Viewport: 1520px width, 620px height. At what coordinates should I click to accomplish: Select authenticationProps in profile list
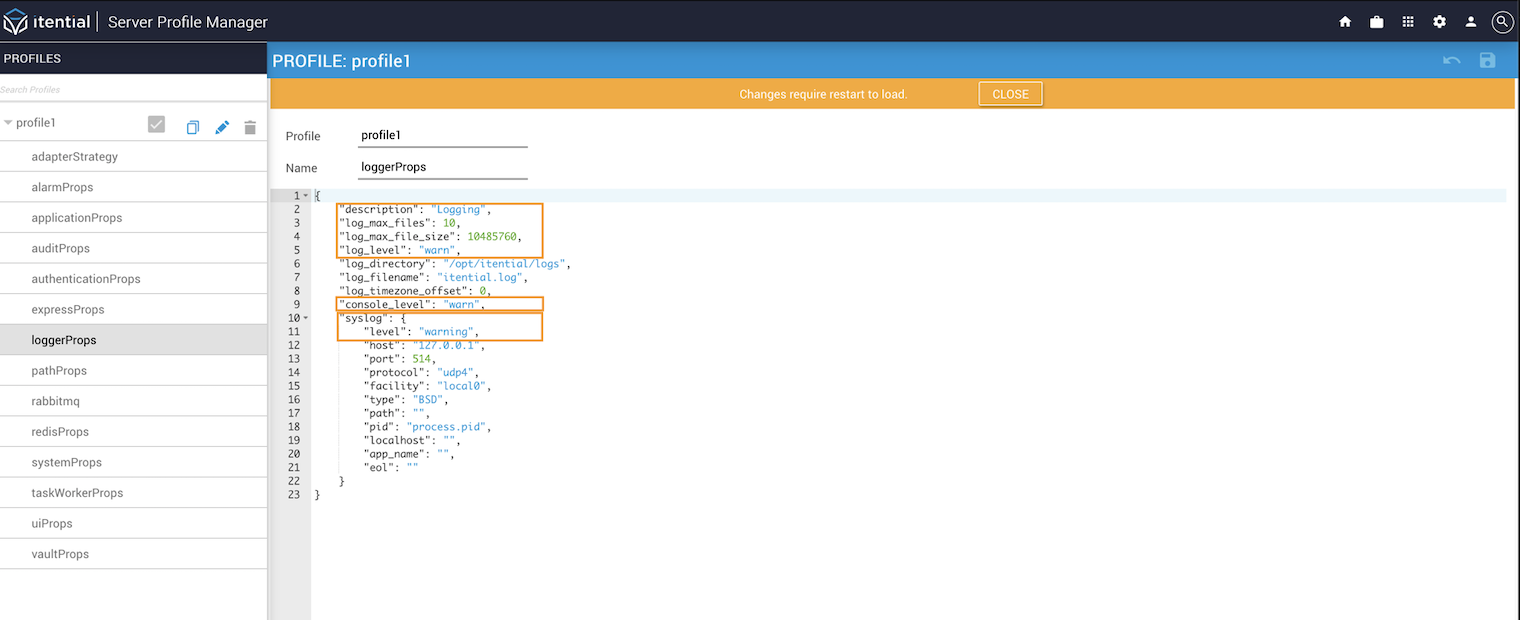(134, 279)
